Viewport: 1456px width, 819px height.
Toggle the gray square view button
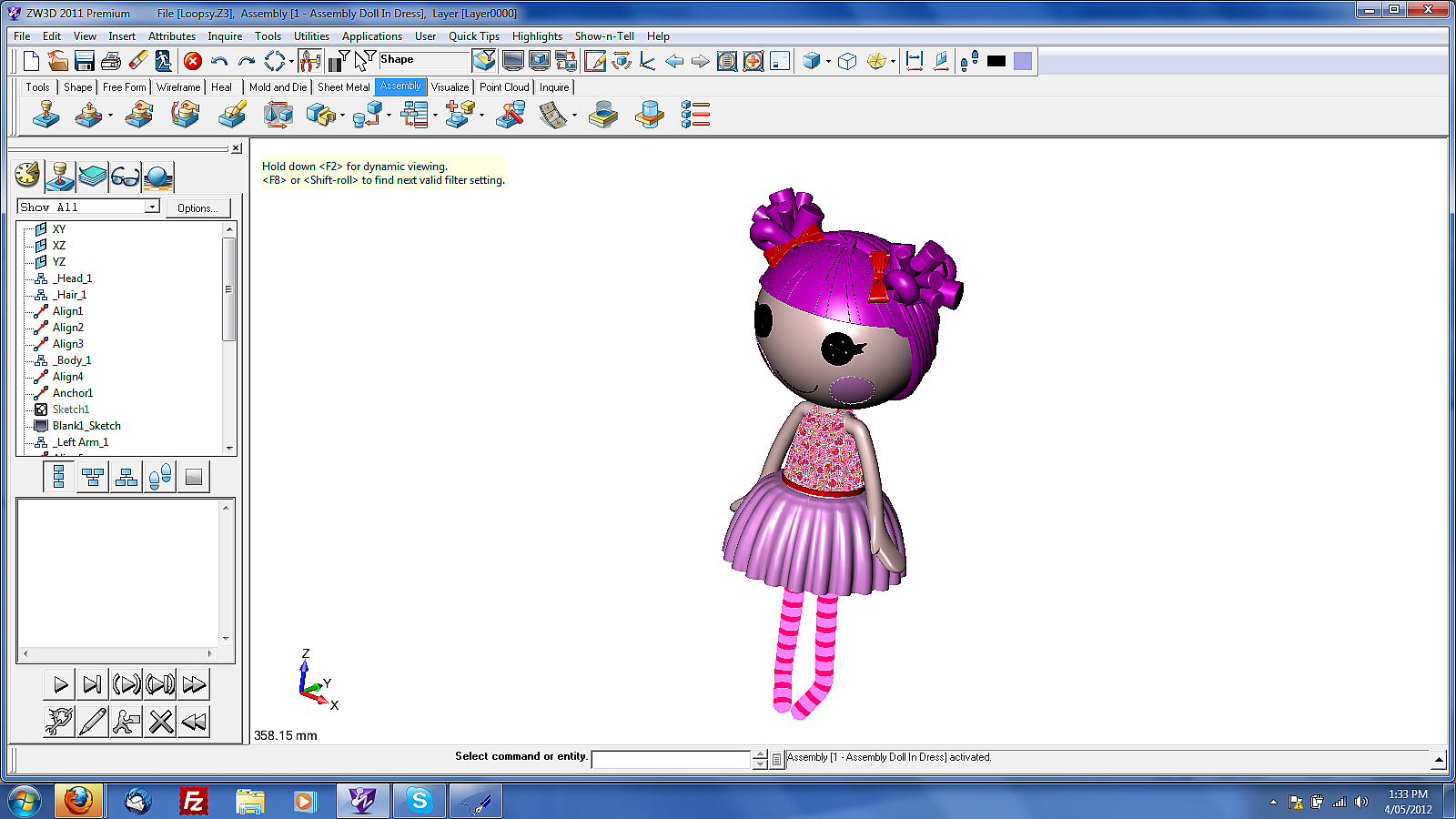194,477
